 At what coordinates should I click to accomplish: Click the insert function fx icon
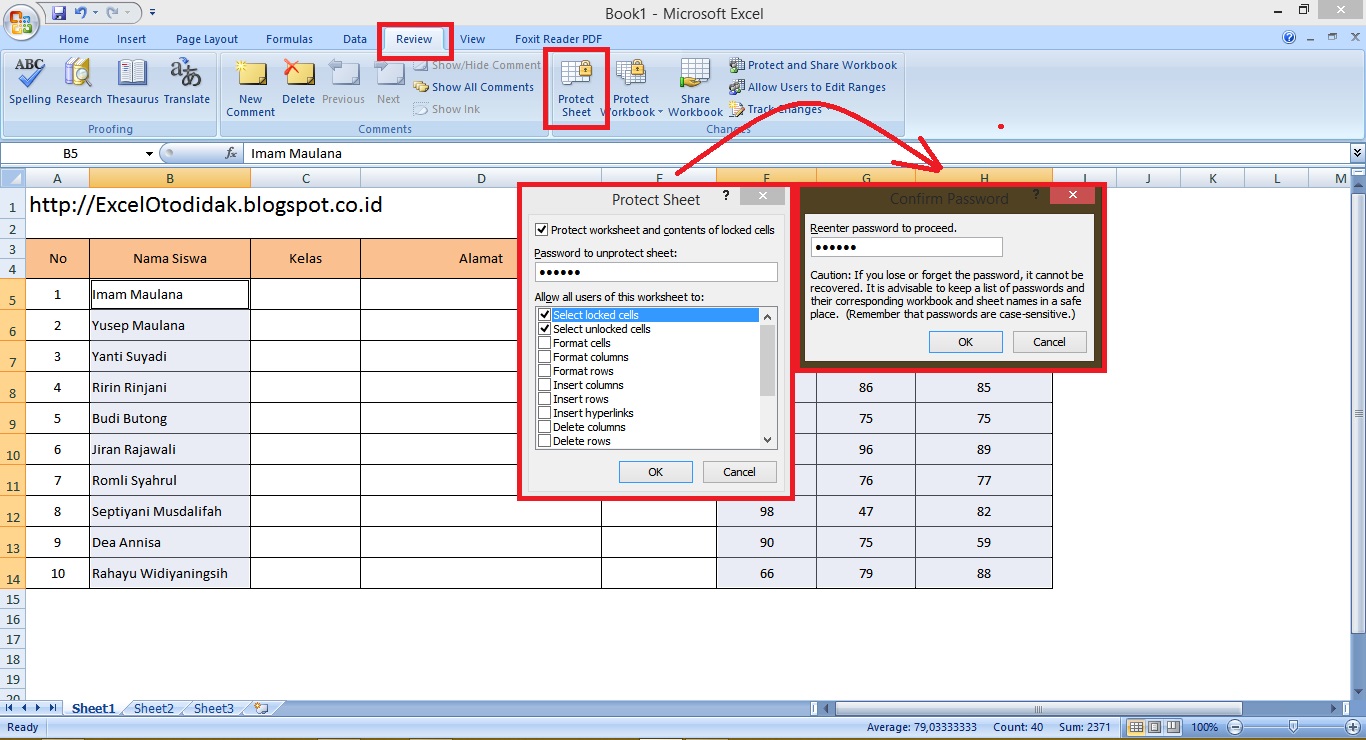(231, 153)
